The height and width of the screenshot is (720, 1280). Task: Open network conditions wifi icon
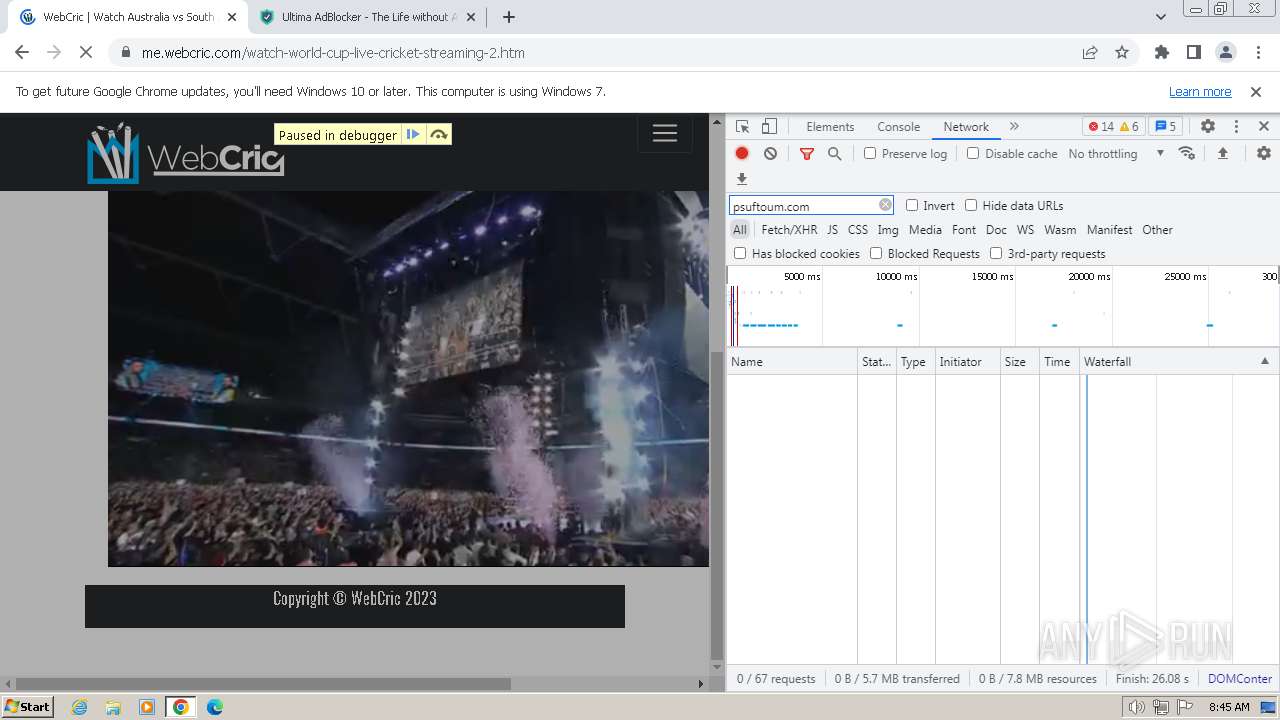1187,153
